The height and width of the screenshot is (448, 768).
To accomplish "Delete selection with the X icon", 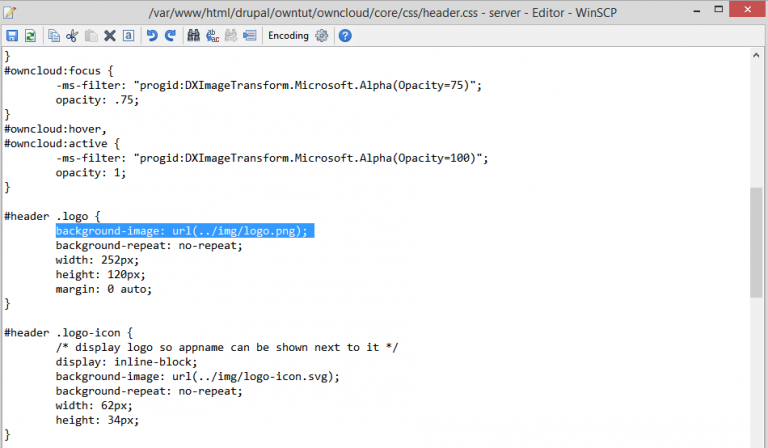I will (x=110, y=35).
